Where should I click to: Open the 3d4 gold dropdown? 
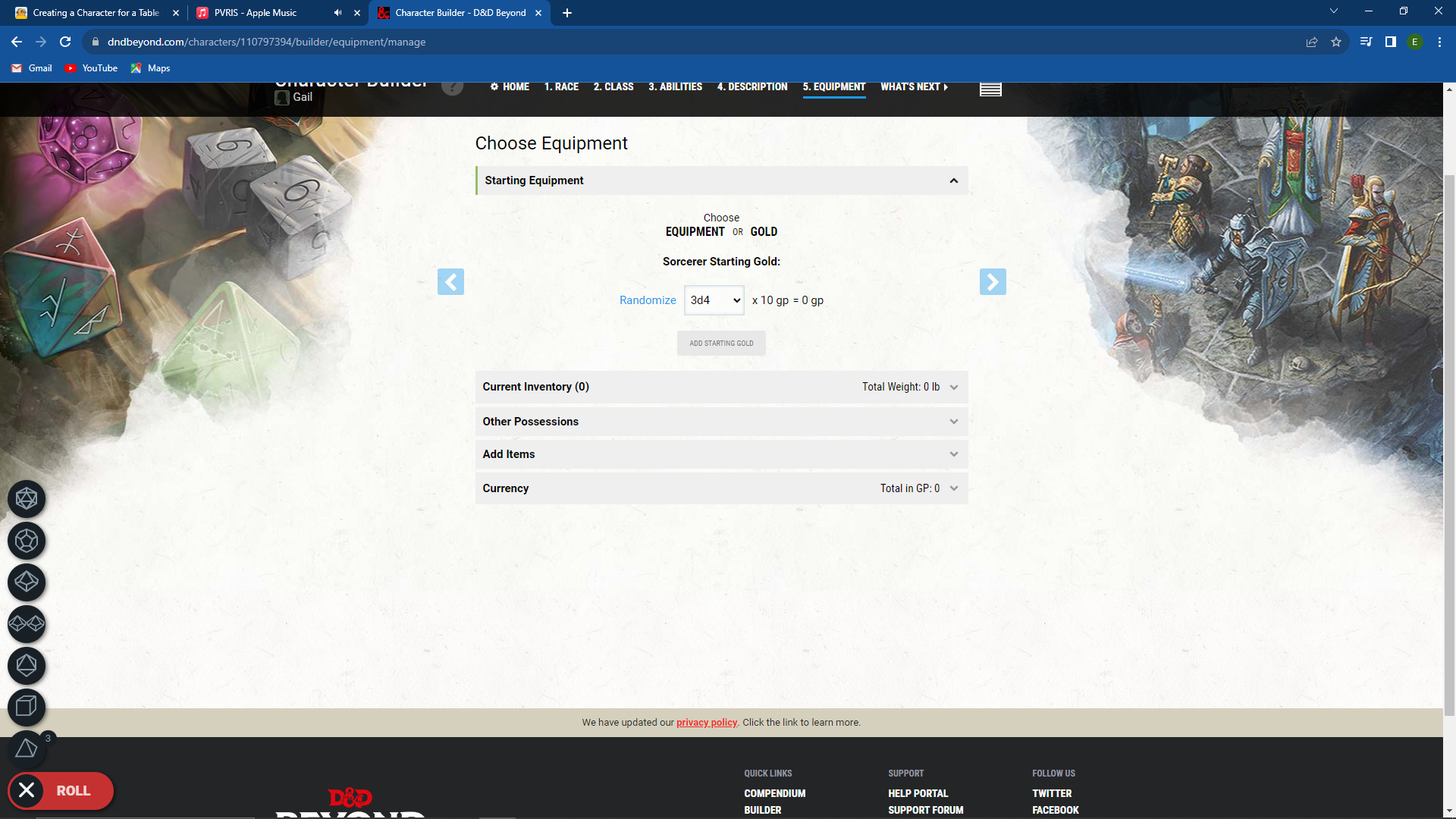(x=714, y=300)
